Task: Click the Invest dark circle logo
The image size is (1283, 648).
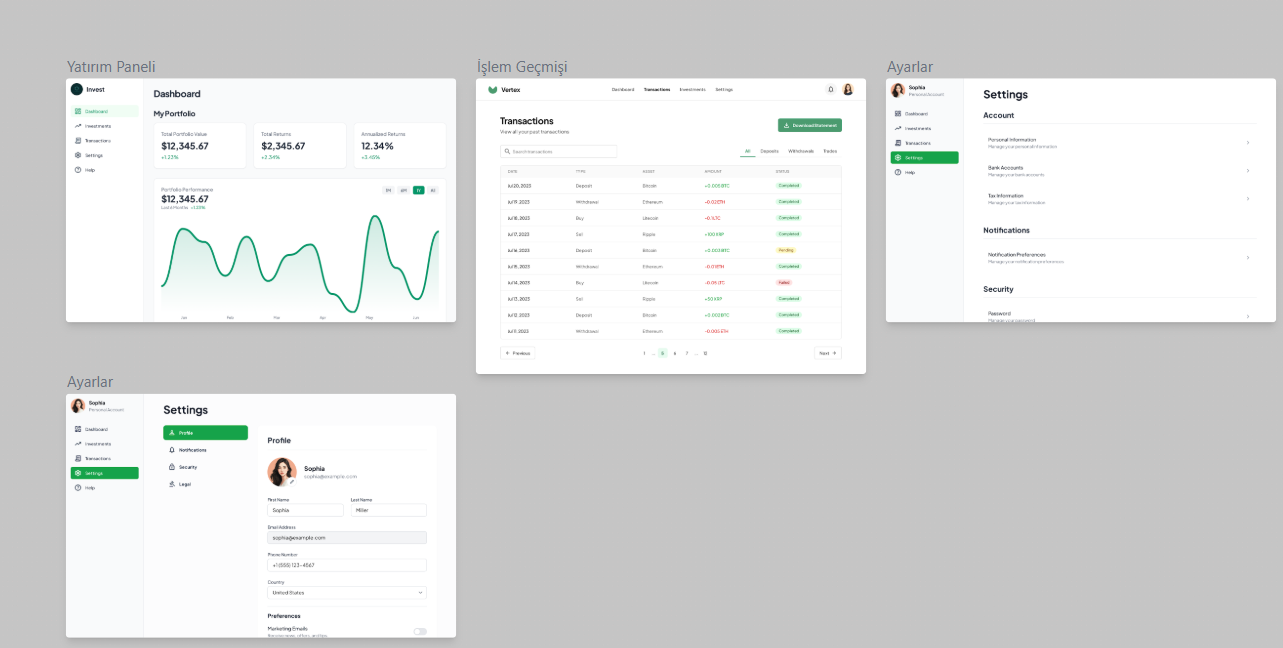Action: (x=77, y=89)
